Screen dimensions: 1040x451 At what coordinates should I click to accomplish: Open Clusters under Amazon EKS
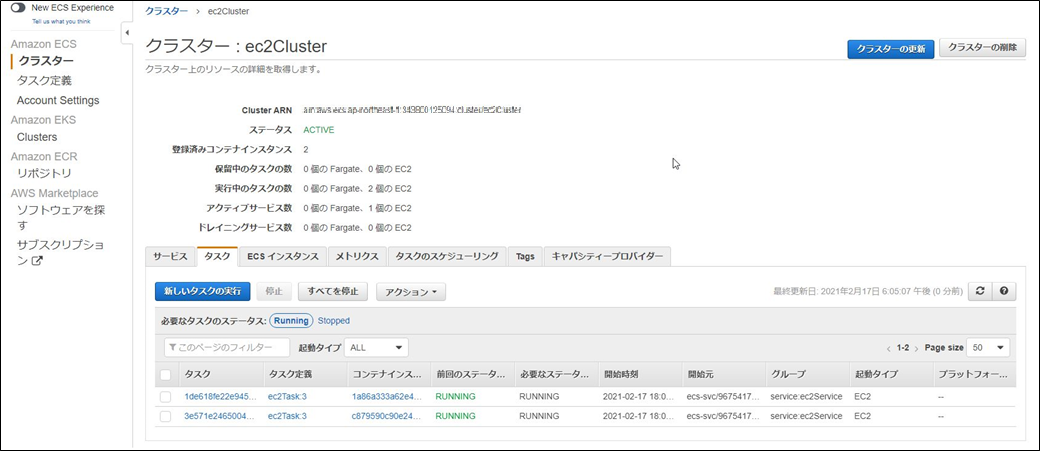coord(36,137)
